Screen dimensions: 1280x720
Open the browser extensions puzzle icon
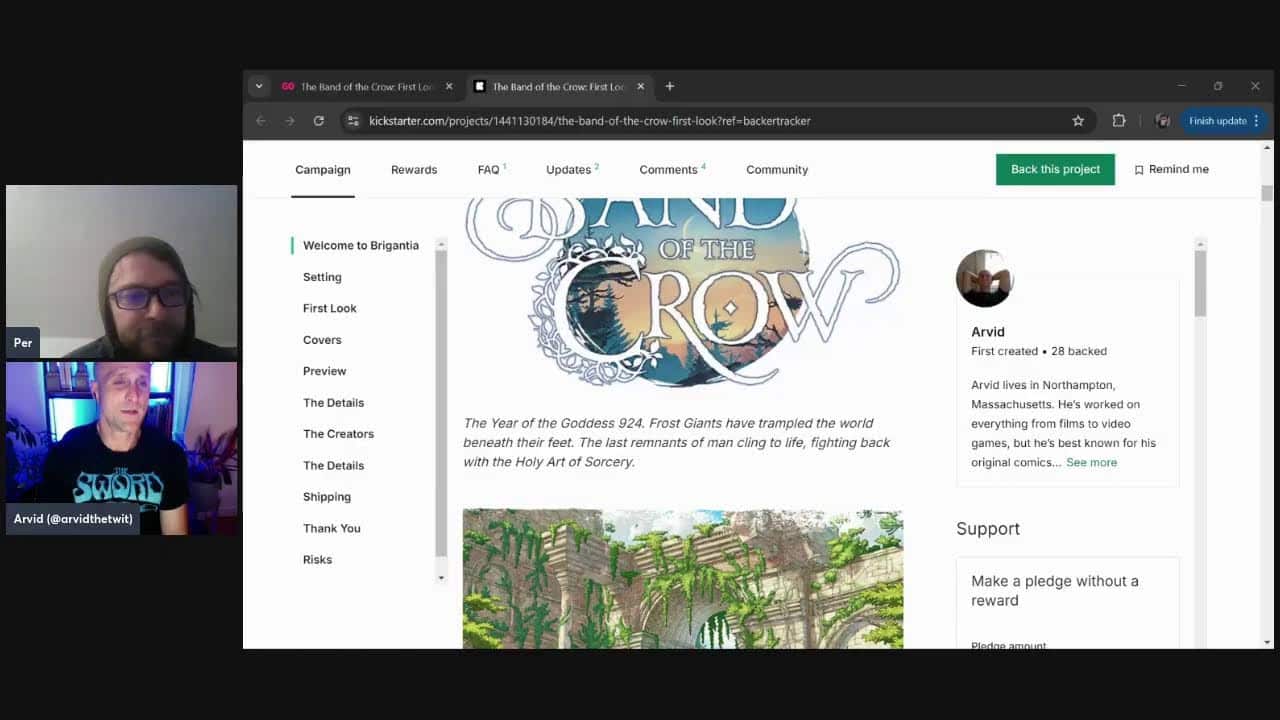pyautogui.click(x=1119, y=121)
